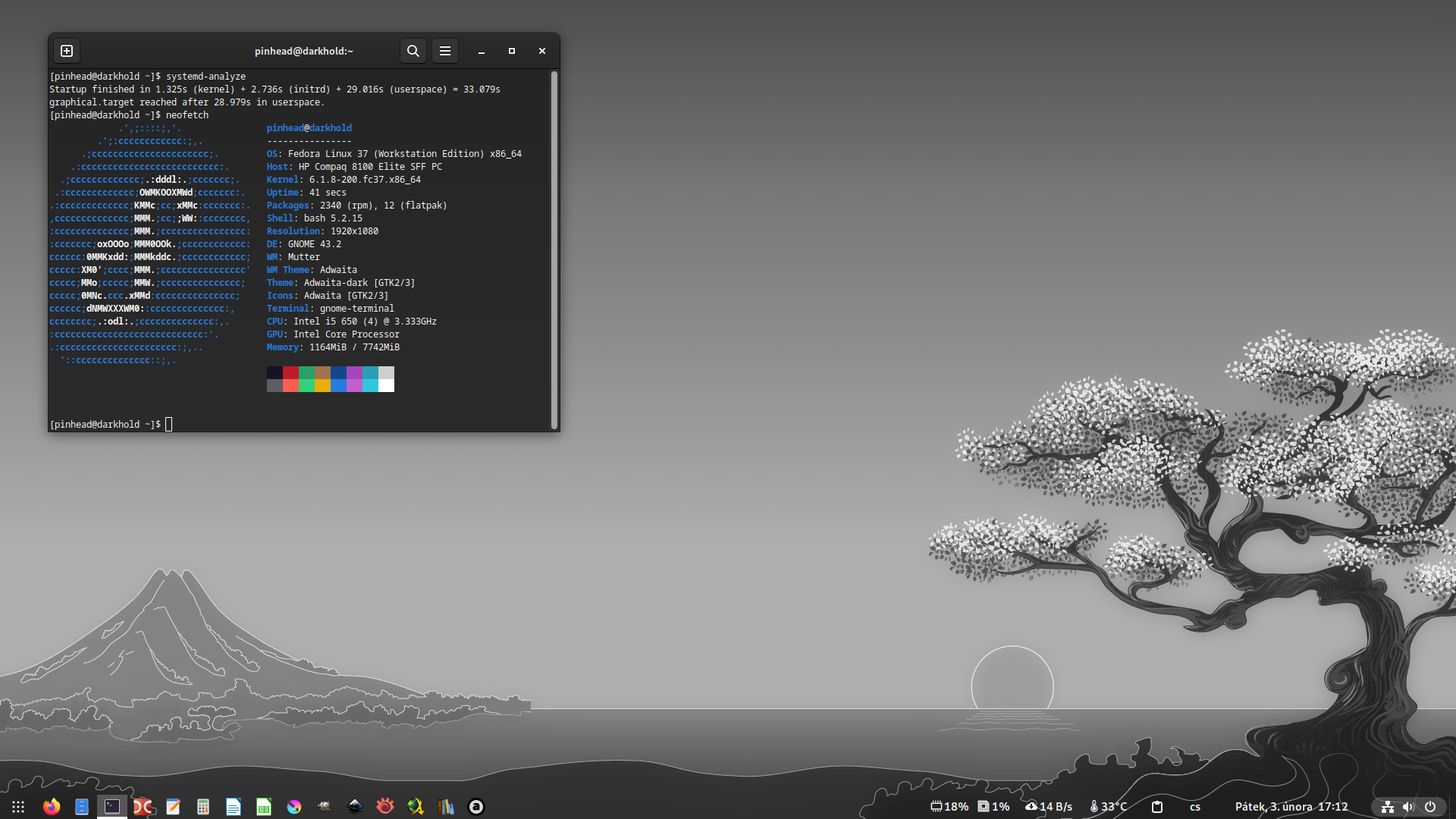Click the 'OS: Fedora Linux 37' line
Image resolution: width=1456 pixels, height=819 pixels.
[394, 154]
